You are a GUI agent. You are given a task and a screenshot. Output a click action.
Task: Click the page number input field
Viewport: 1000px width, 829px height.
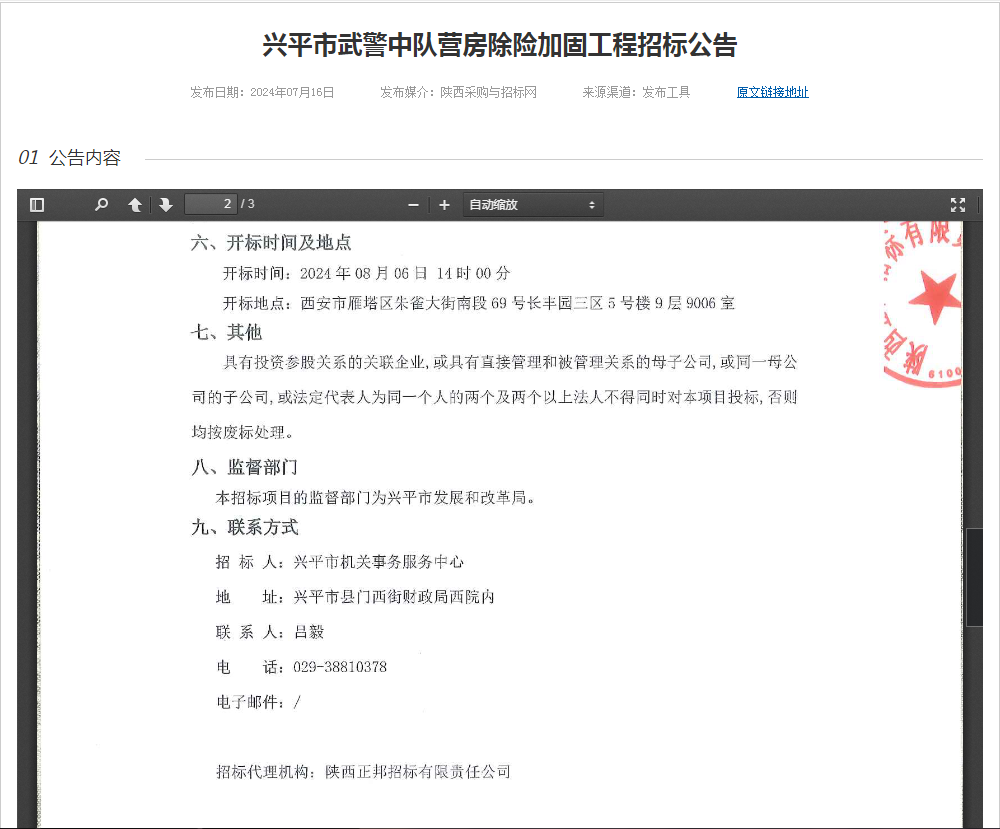210,204
